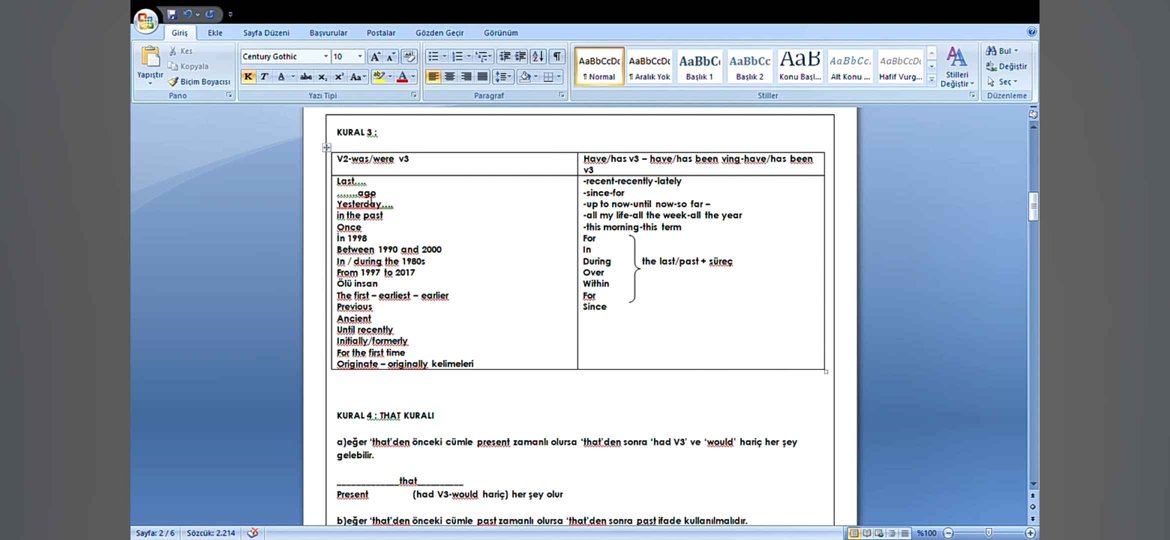Shrink font size with small A icon
Image resolution: width=1170 pixels, height=540 pixels.
click(x=390, y=57)
